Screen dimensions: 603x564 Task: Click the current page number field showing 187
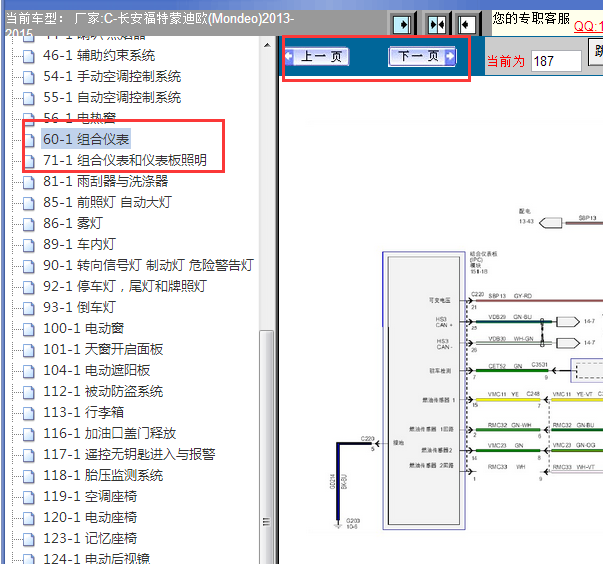[555, 61]
